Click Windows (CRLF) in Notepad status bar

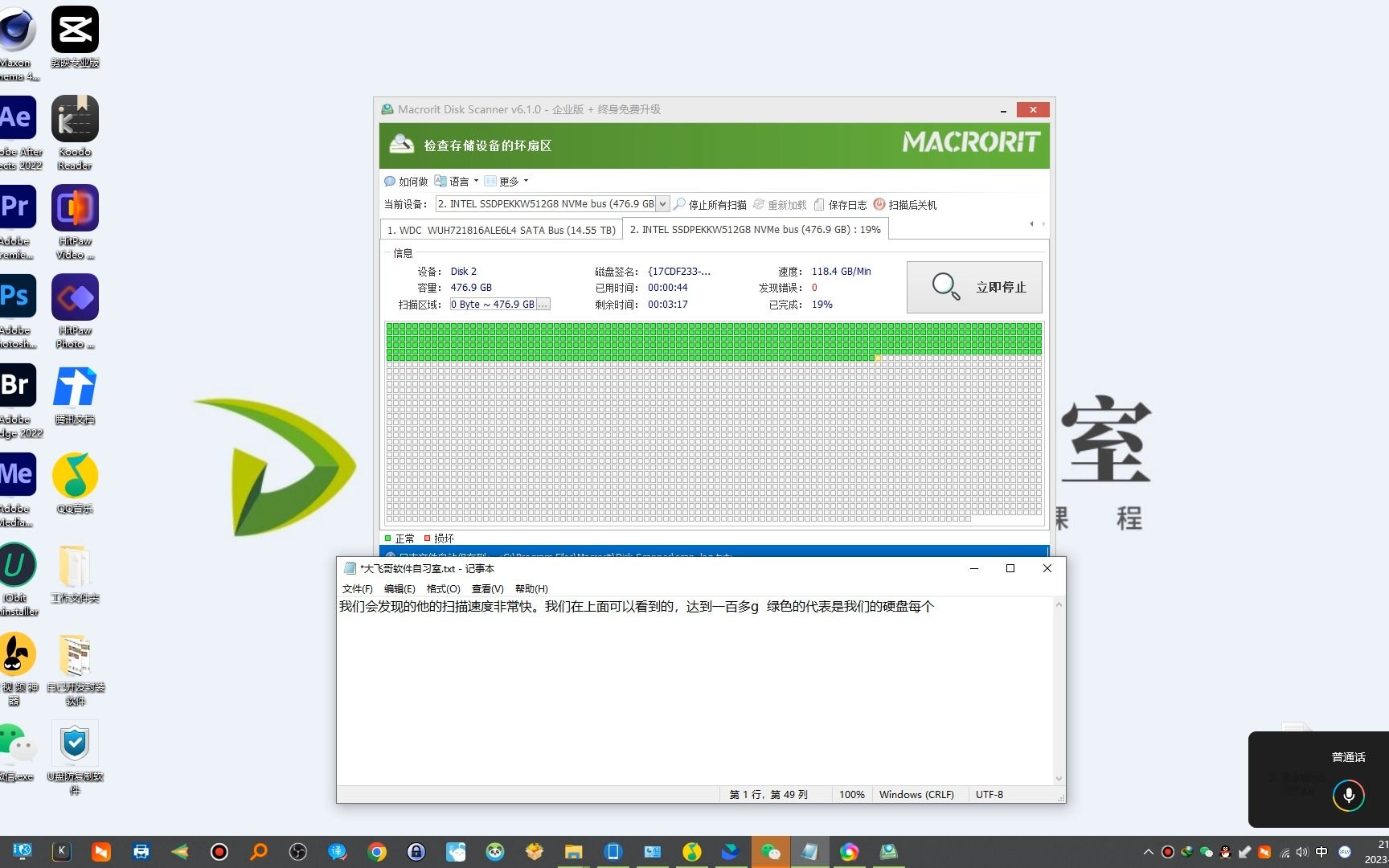pos(916,794)
